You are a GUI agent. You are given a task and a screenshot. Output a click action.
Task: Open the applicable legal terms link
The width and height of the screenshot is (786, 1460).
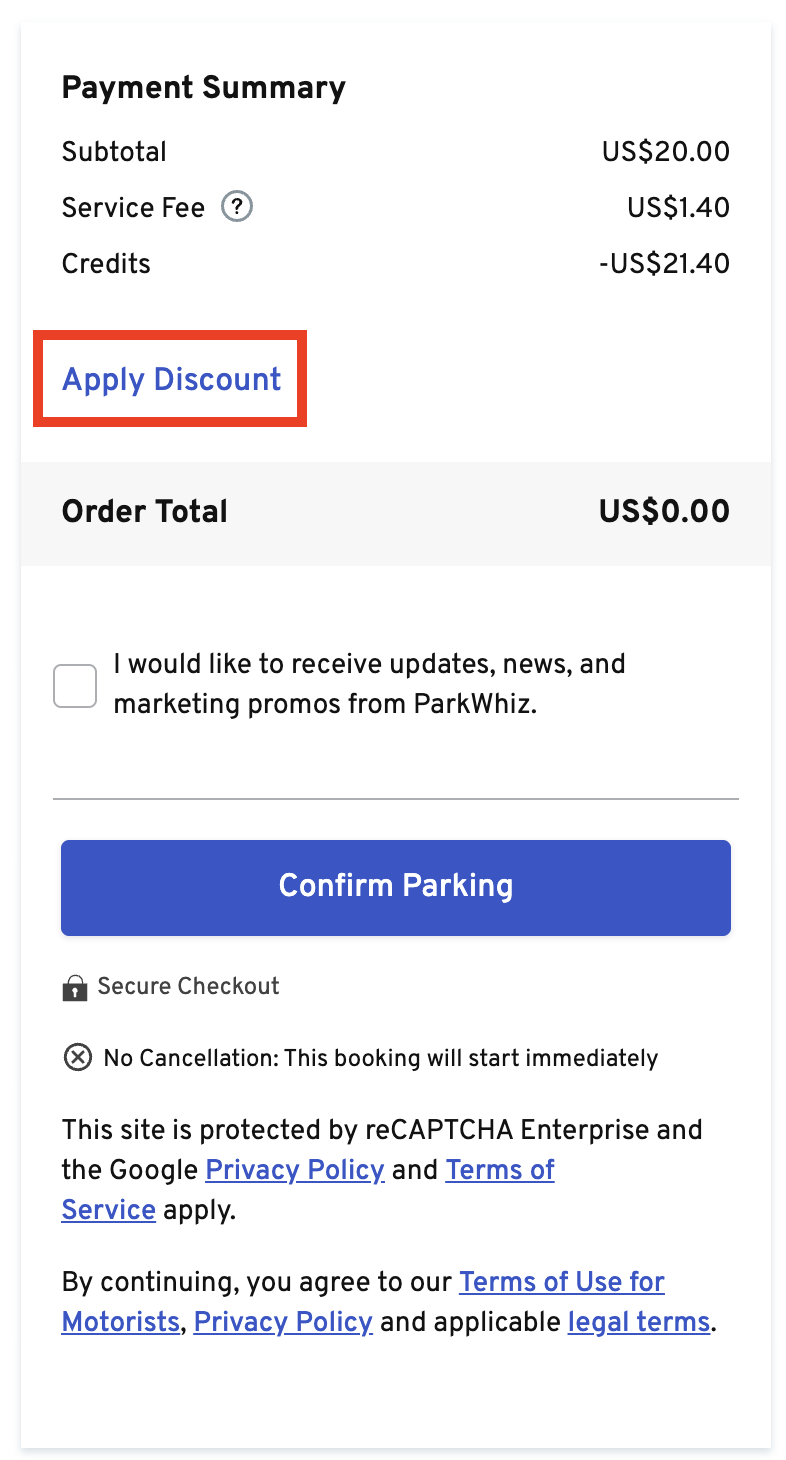click(638, 1322)
